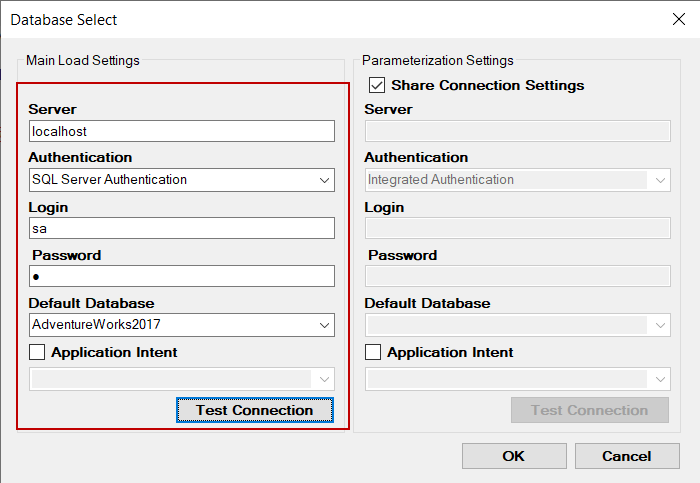700x483 pixels.
Task: Click the Parameterization Settings Login field
Action: click(517, 229)
